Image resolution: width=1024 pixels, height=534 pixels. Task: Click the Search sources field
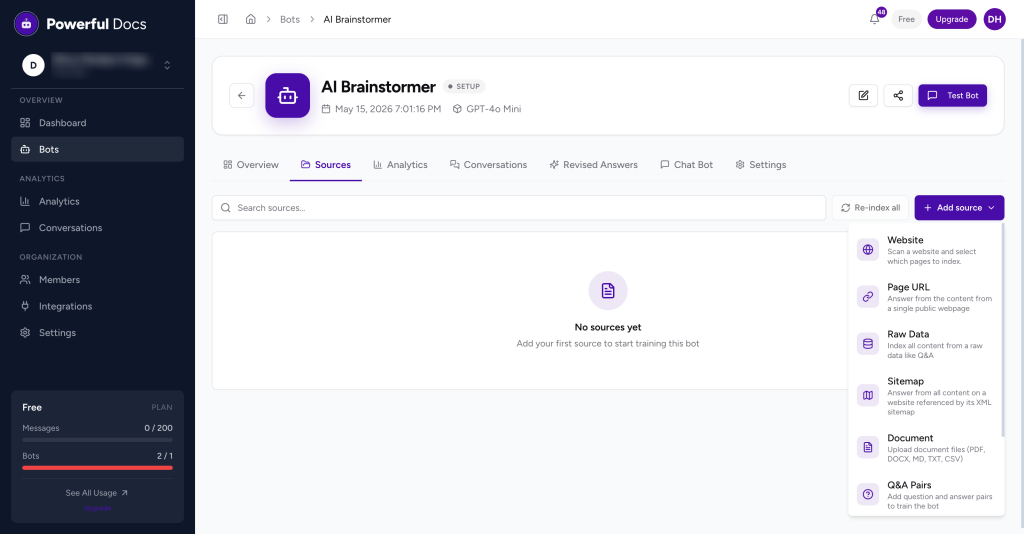[519, 208]
